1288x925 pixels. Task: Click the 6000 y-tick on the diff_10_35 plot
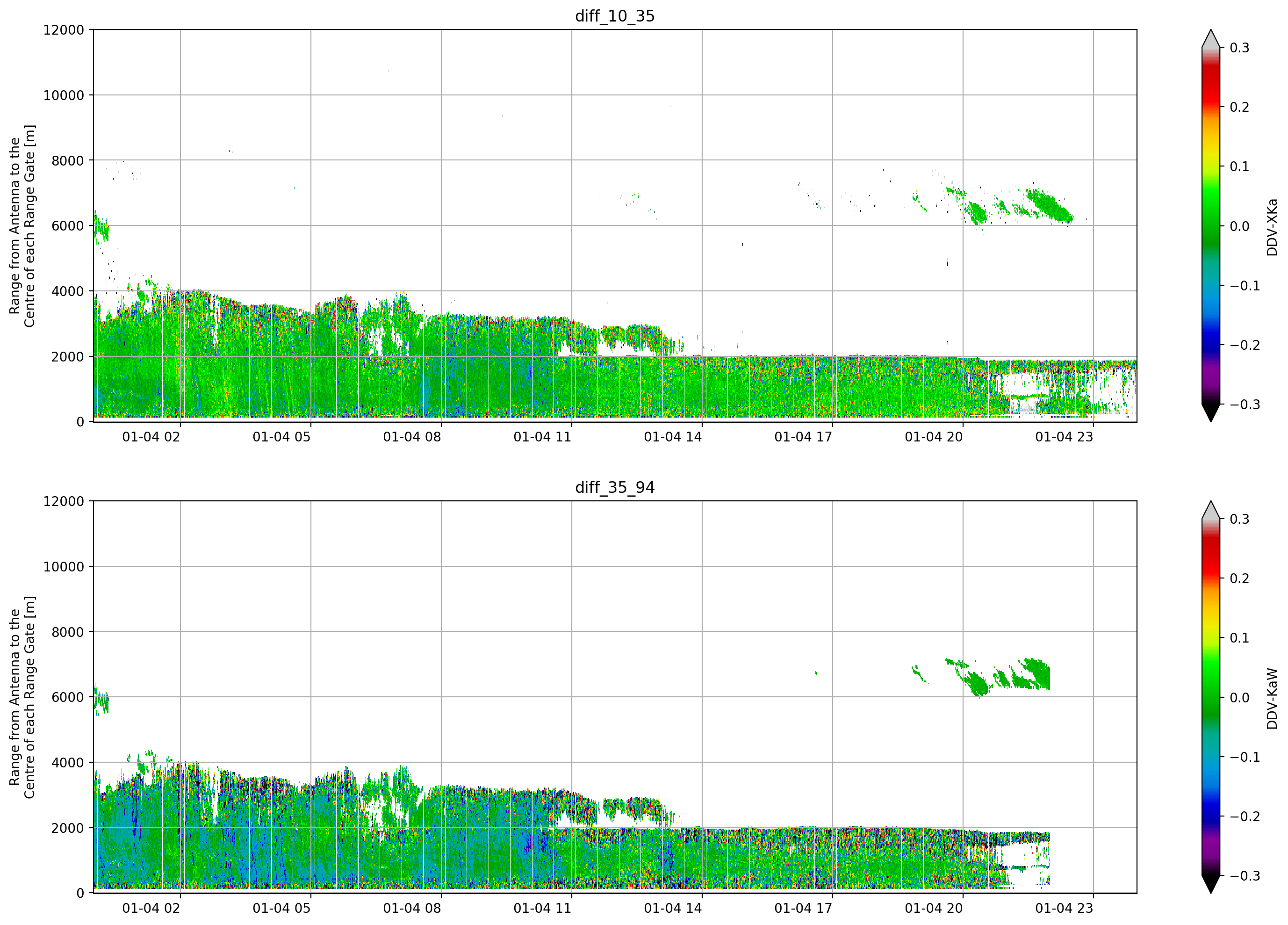click(x=68, y=225)
